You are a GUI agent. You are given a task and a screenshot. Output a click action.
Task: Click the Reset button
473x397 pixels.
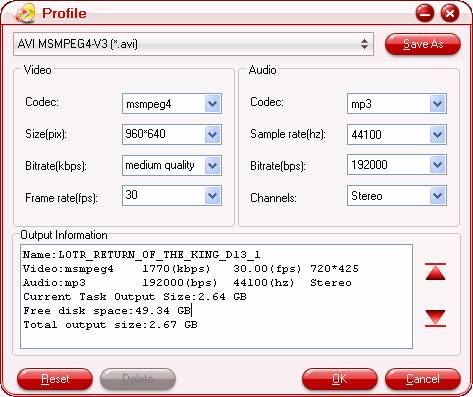55,379
